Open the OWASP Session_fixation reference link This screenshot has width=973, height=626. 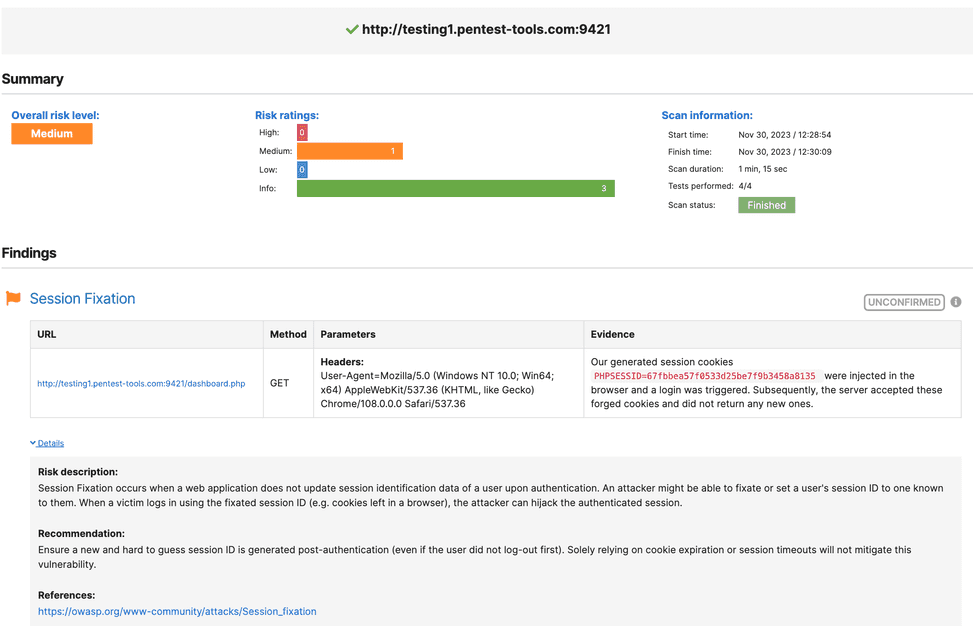coord(177,611)
